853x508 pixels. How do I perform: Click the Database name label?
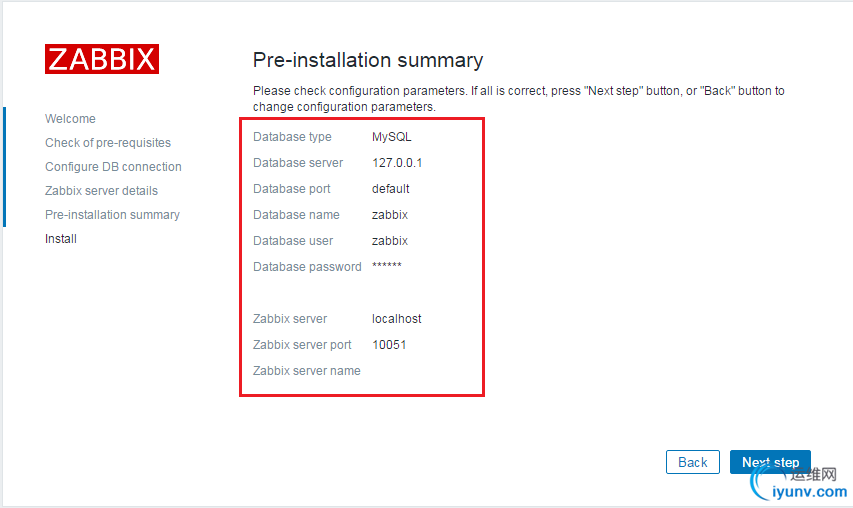[x=296, y=215]
